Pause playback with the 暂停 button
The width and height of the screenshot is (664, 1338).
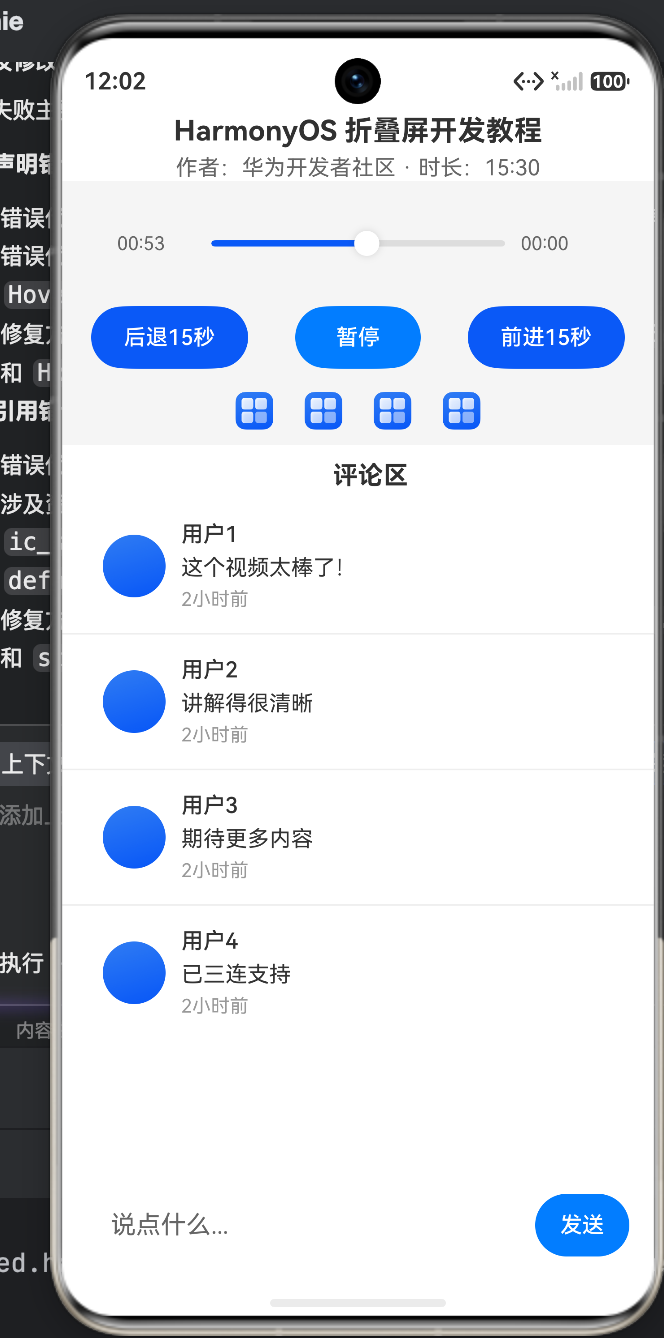[358, 337]
